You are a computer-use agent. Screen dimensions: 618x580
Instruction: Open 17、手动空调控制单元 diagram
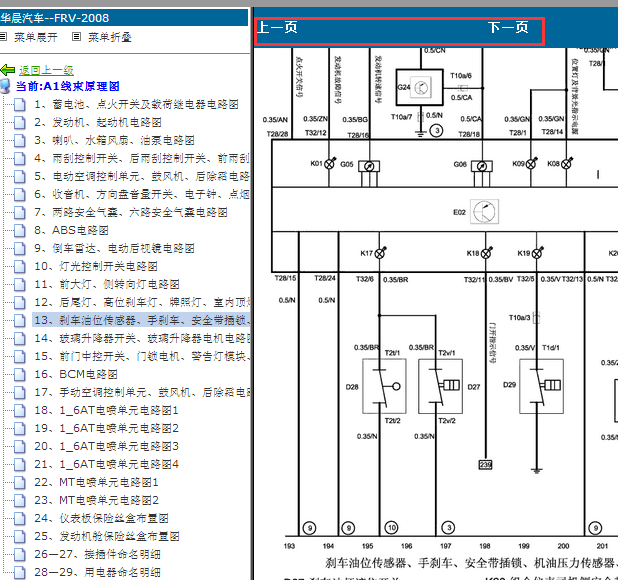point(142,392)
